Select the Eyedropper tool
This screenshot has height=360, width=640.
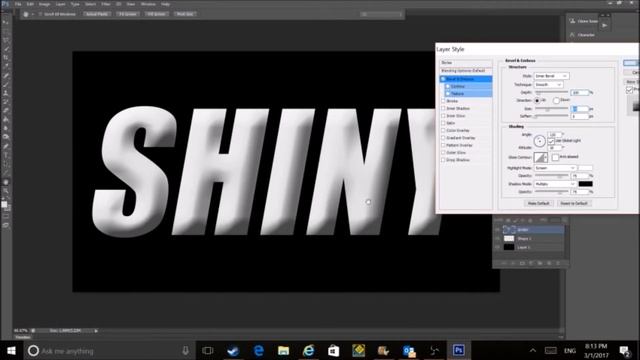pos(6,67)
